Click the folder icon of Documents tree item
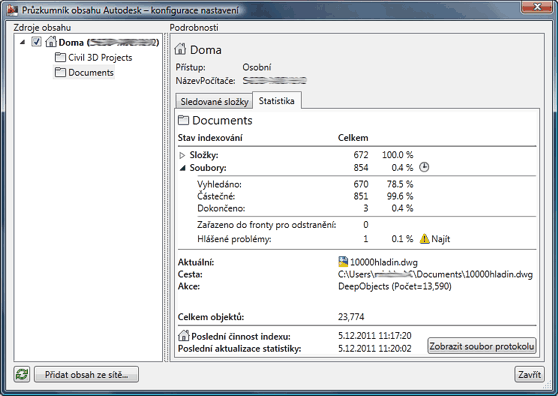558x396 pixels. pyautogui.click(x=60, y=72)
